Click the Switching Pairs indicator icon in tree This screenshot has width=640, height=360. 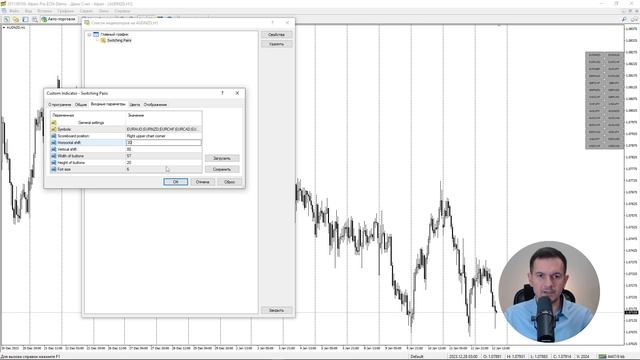coord(103,40)
